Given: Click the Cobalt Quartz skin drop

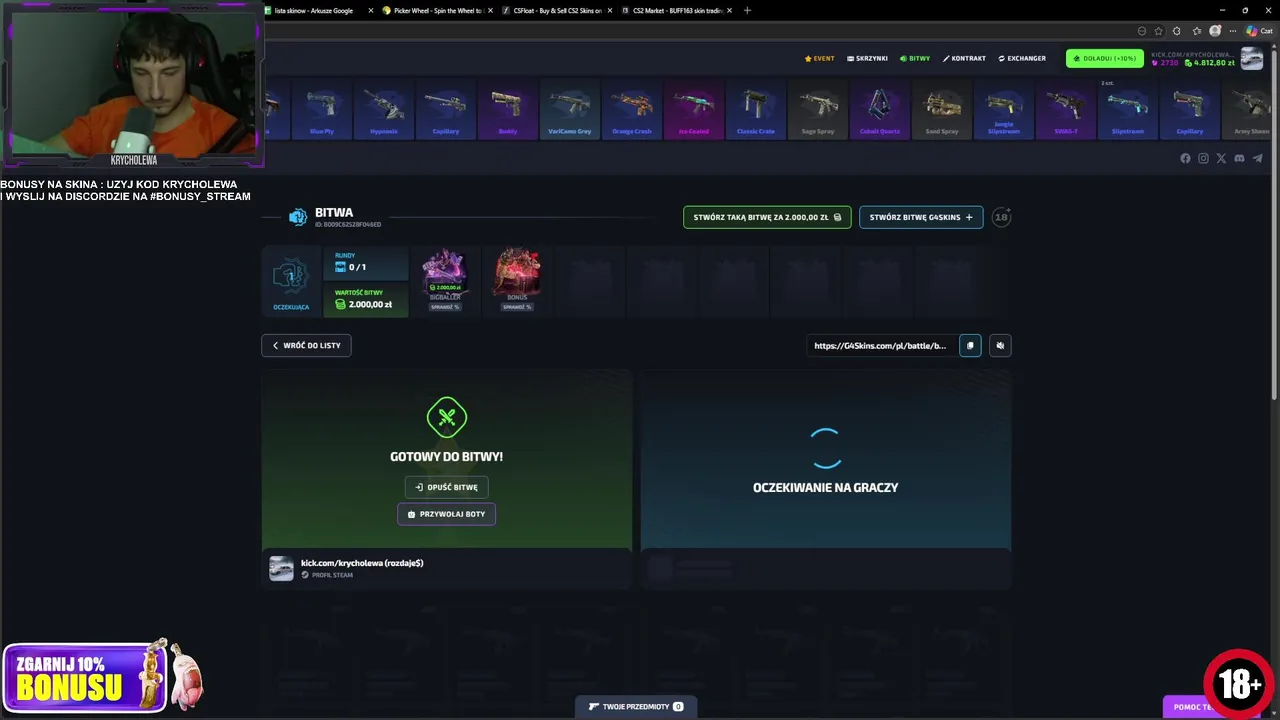Looking at the screenshot, I should pyautogui.click(x=880, y=111).
